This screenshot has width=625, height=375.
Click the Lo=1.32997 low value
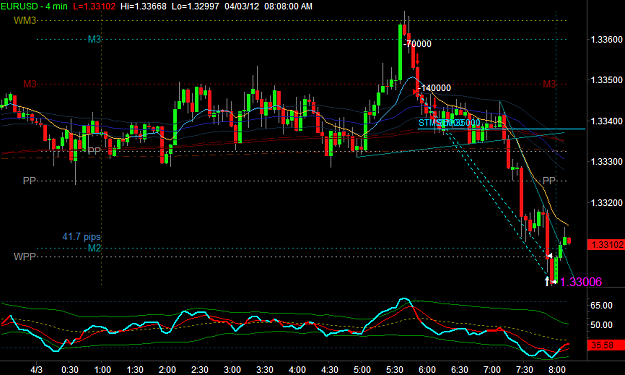point(196,6)
